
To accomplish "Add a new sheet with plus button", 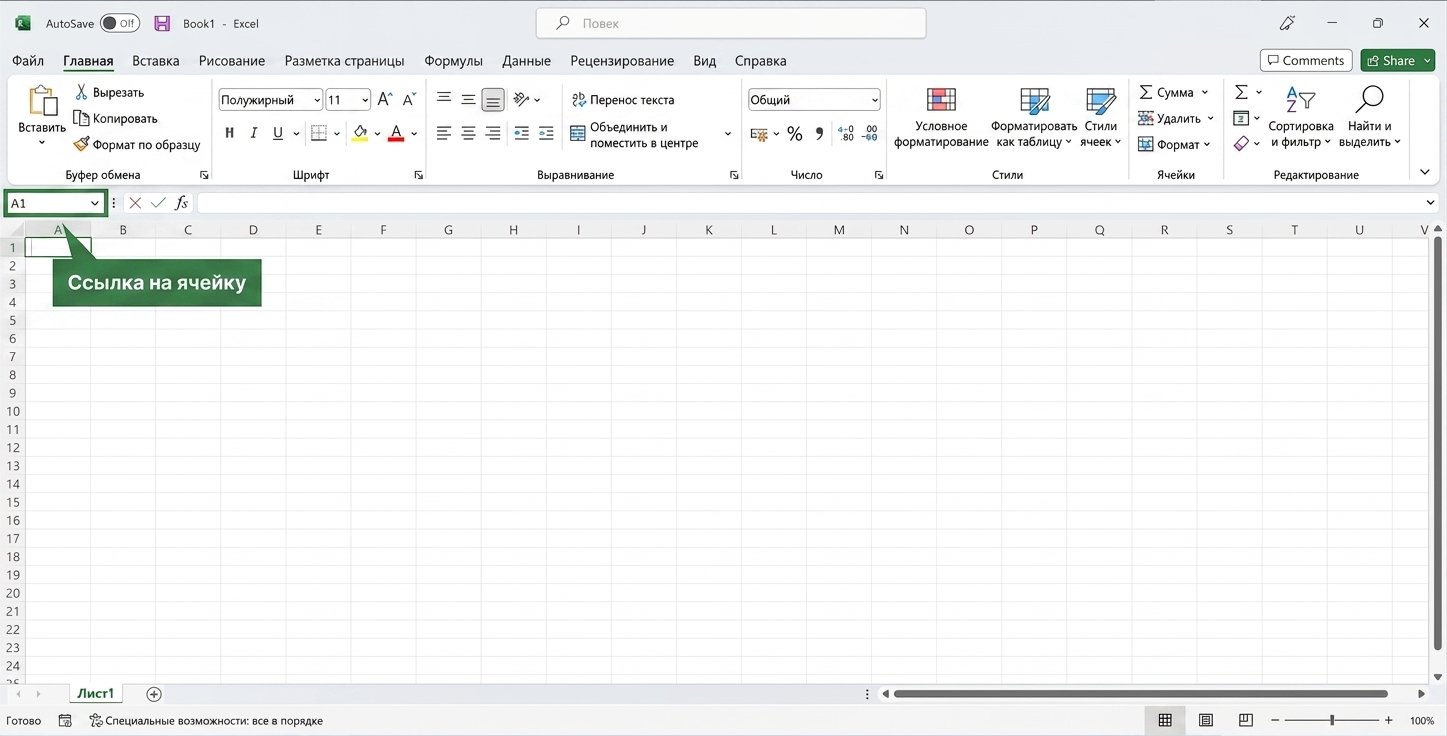I will pyautogui.click(x=154, y=694).
